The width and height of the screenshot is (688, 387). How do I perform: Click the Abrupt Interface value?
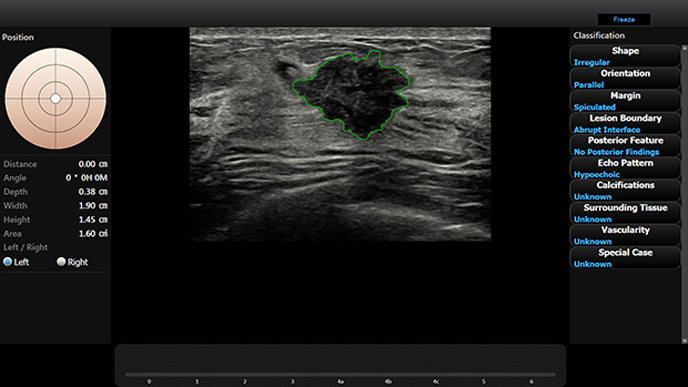(607, 129)
